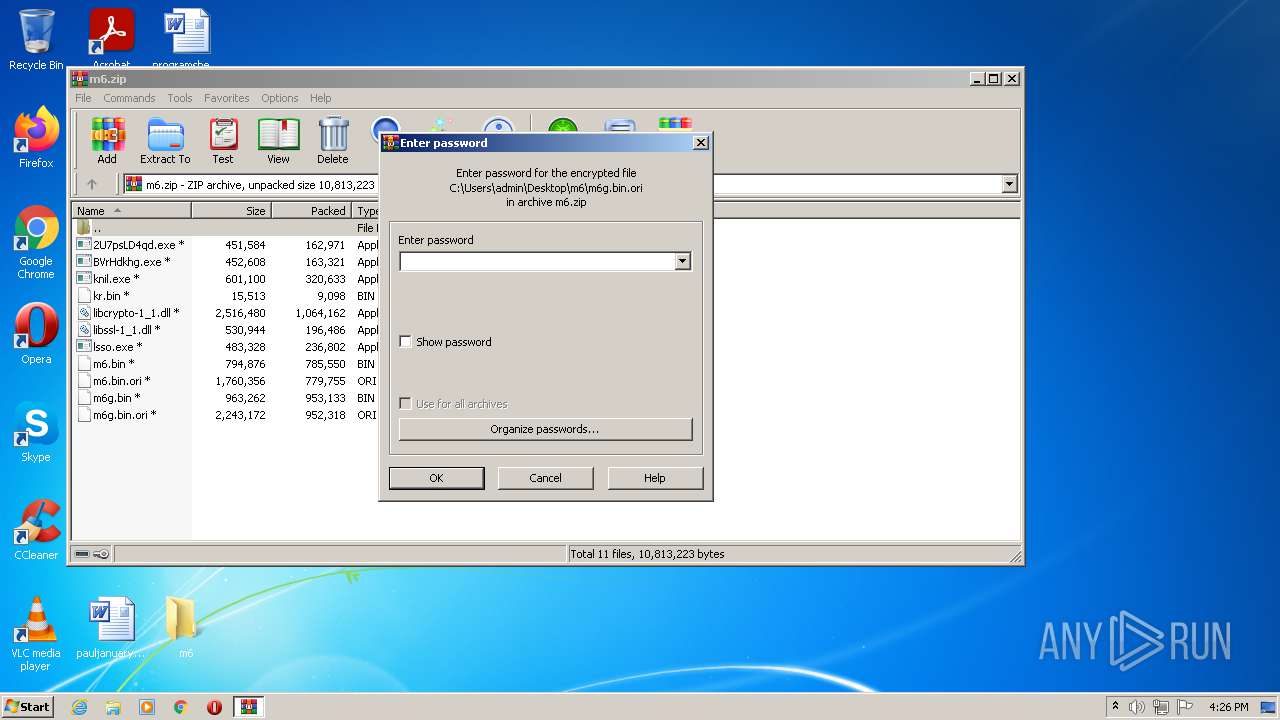The image size is (1280, 720).
Task: Run the Test archive tool
Action: 223,140
